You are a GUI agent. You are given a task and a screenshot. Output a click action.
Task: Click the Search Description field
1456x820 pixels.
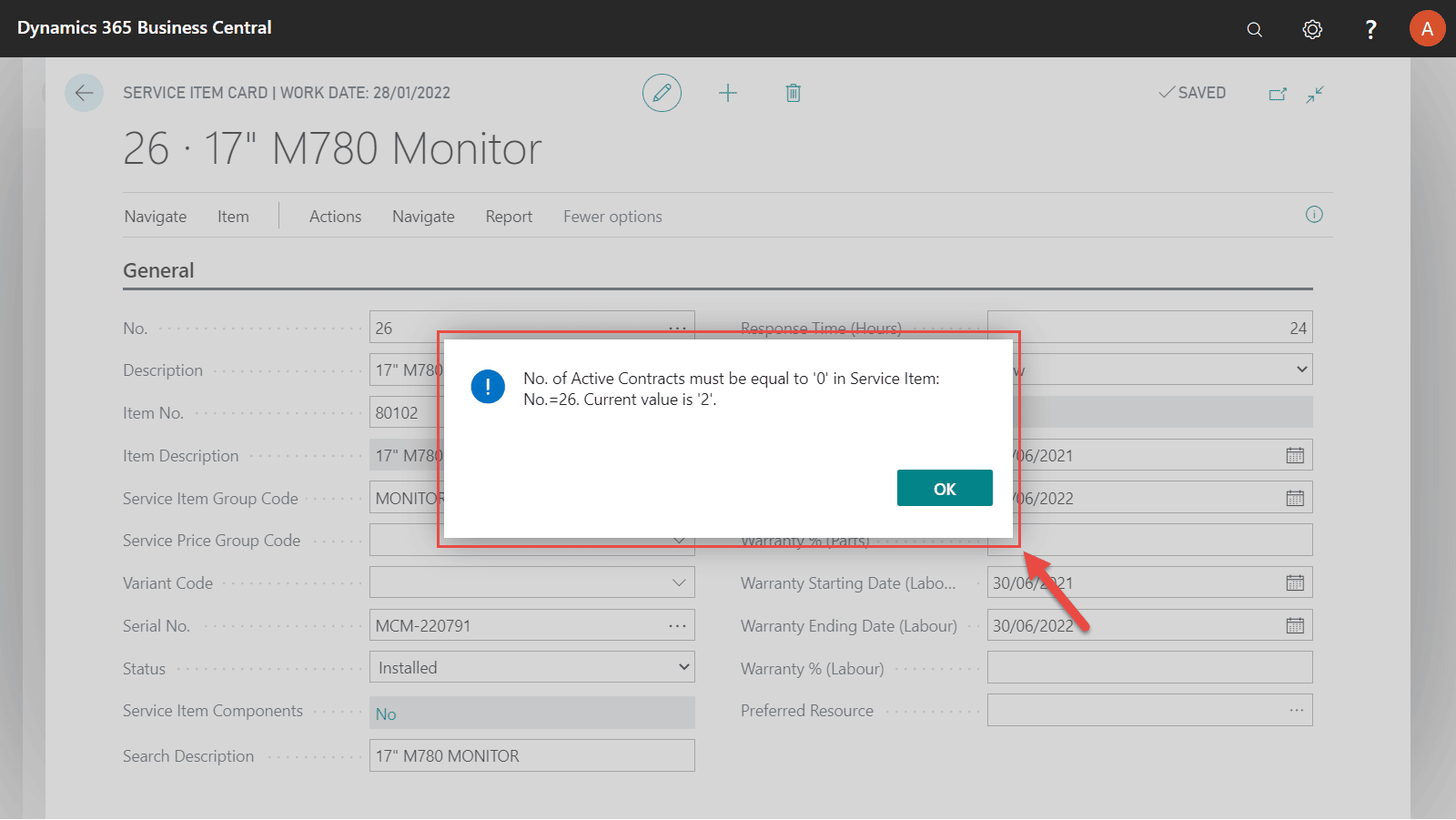[x=532, y=756]
